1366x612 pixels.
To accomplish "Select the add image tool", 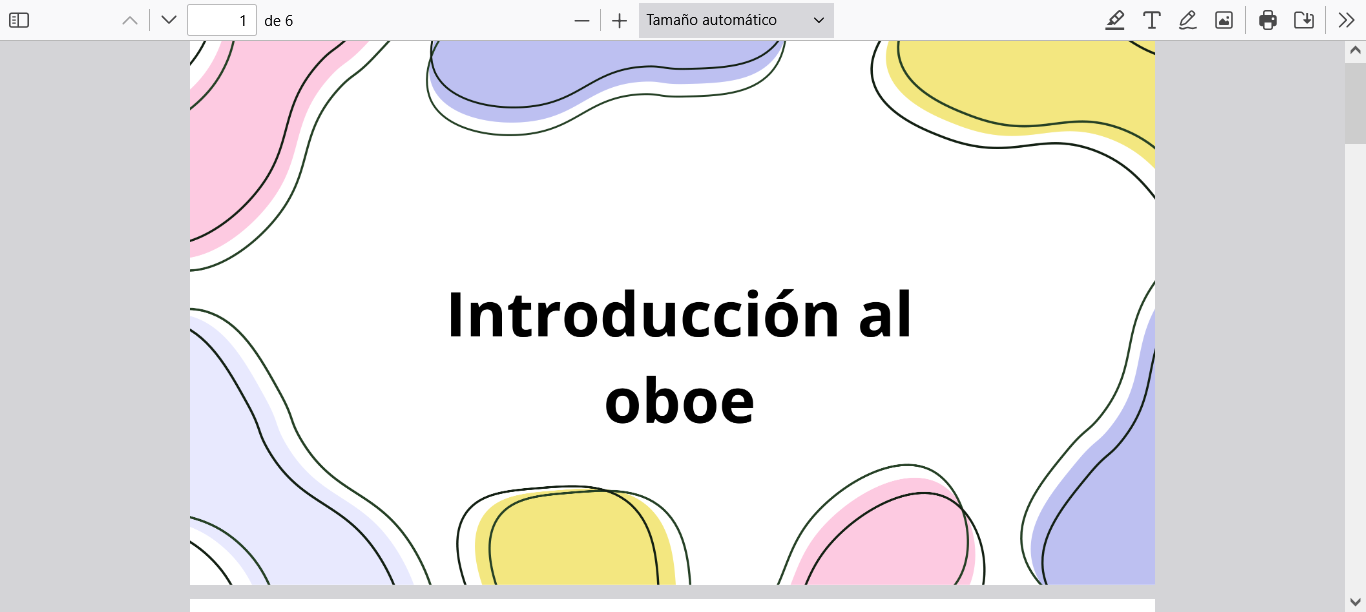I will [1224, 20].
